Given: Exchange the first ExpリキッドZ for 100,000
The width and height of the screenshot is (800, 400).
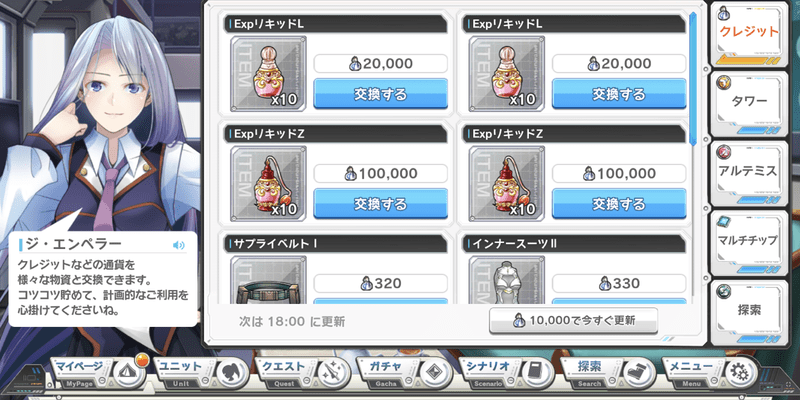Looking at the screenshot, I should [381, 204].
